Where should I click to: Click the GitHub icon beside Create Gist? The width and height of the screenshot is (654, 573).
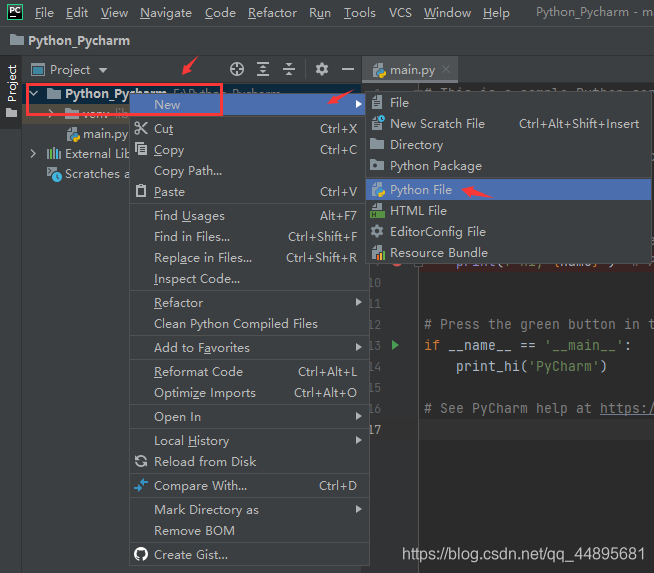tap(141, 554)
